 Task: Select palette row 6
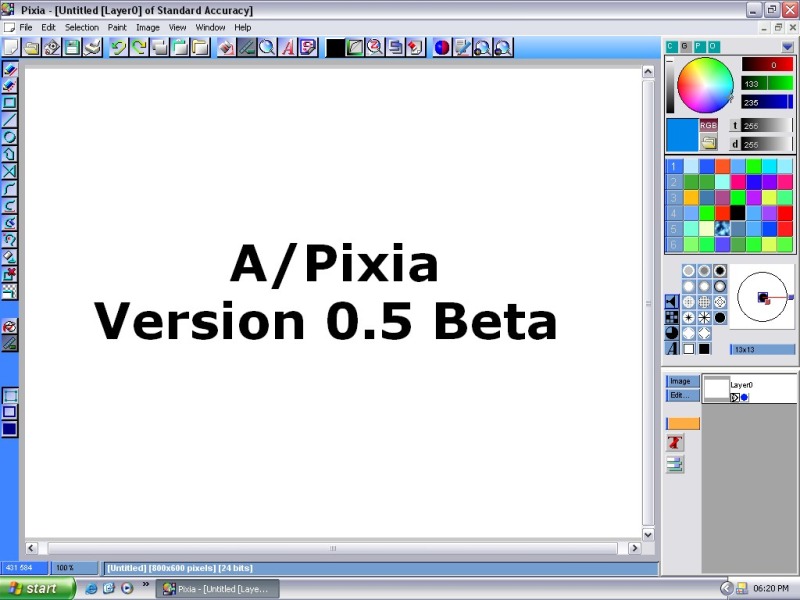click(673, 244)
